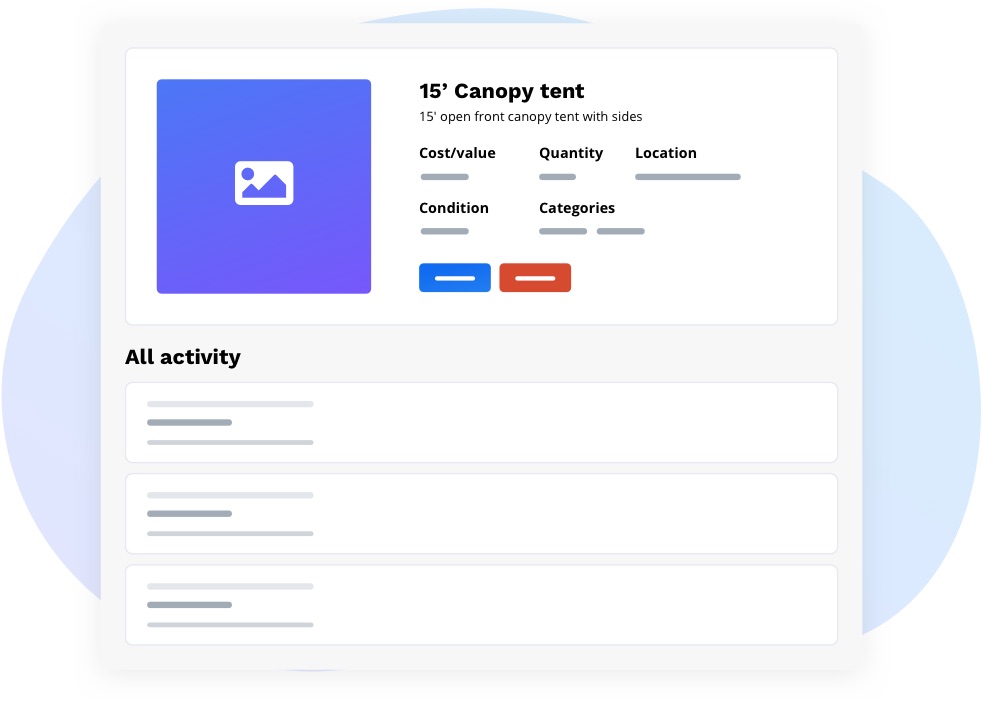Screen dimensions: 982x702
Task: Select the placeholder value under Quantity
Action: [557, 177]
